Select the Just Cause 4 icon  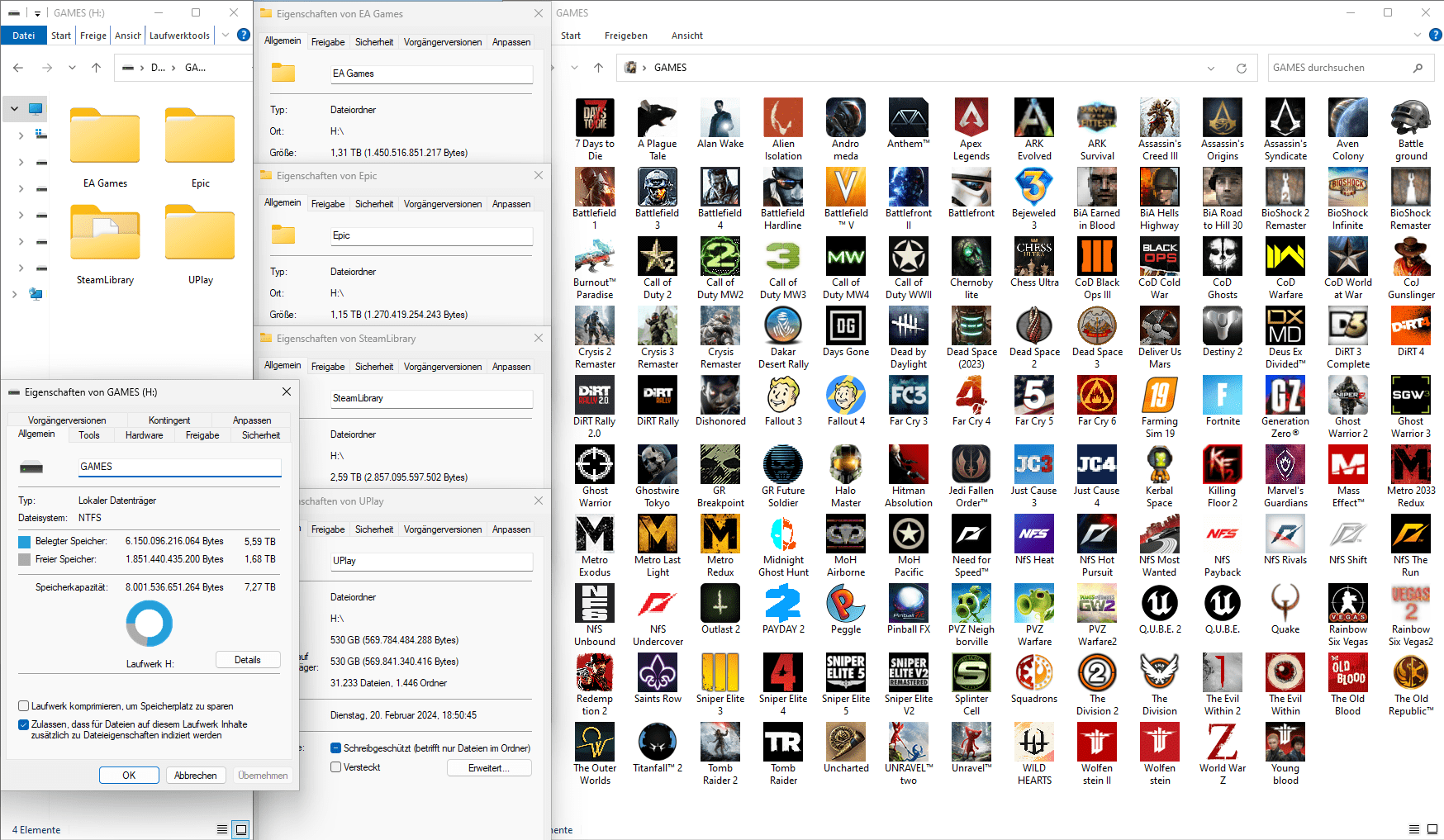1097,477
